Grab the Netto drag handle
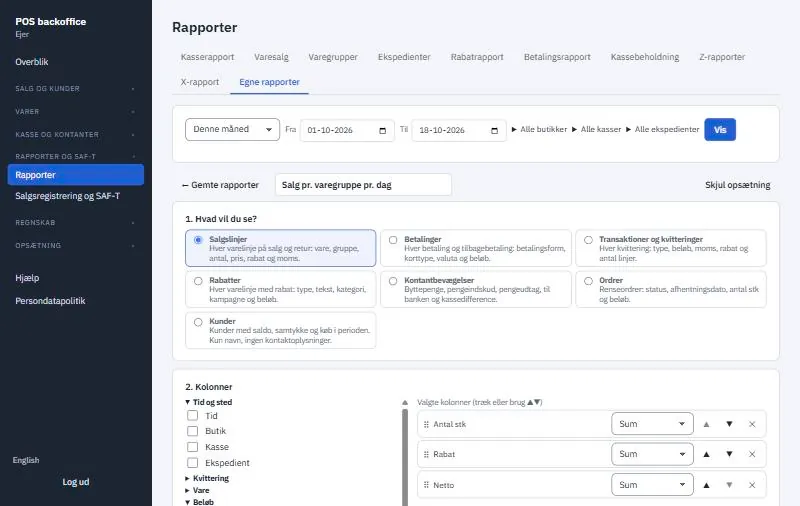 point(426,485)
